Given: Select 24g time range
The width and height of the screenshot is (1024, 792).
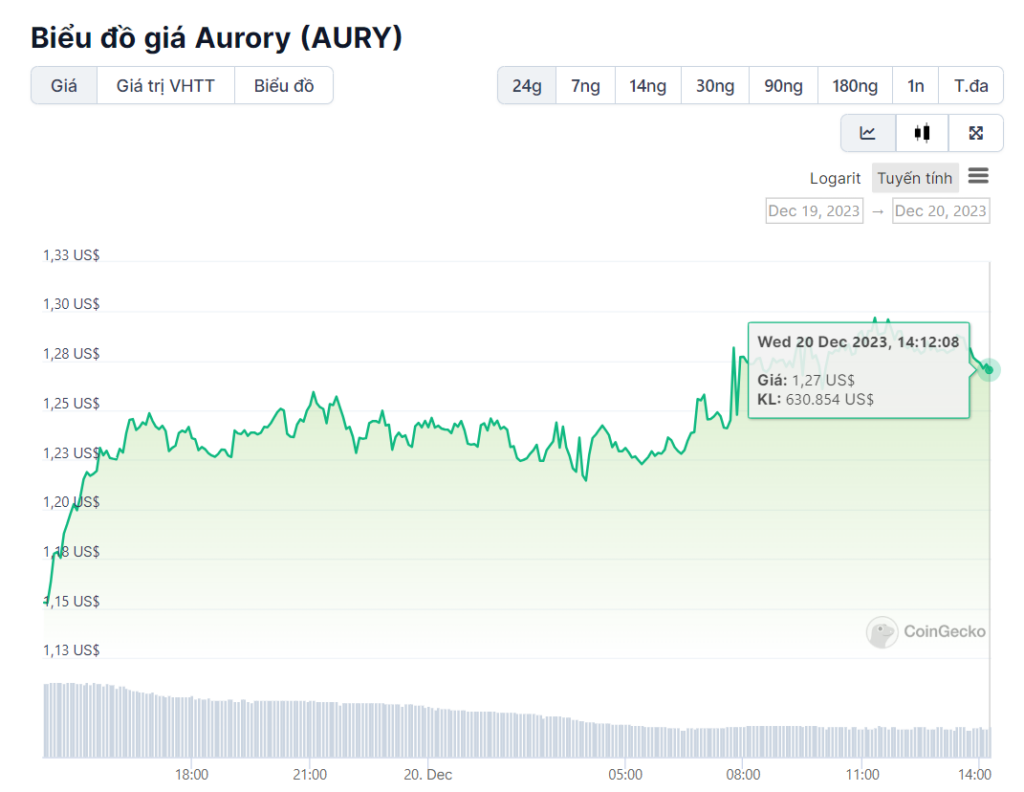Looking at the screenshot, I should pyautogui.click(x=527, y=86).
